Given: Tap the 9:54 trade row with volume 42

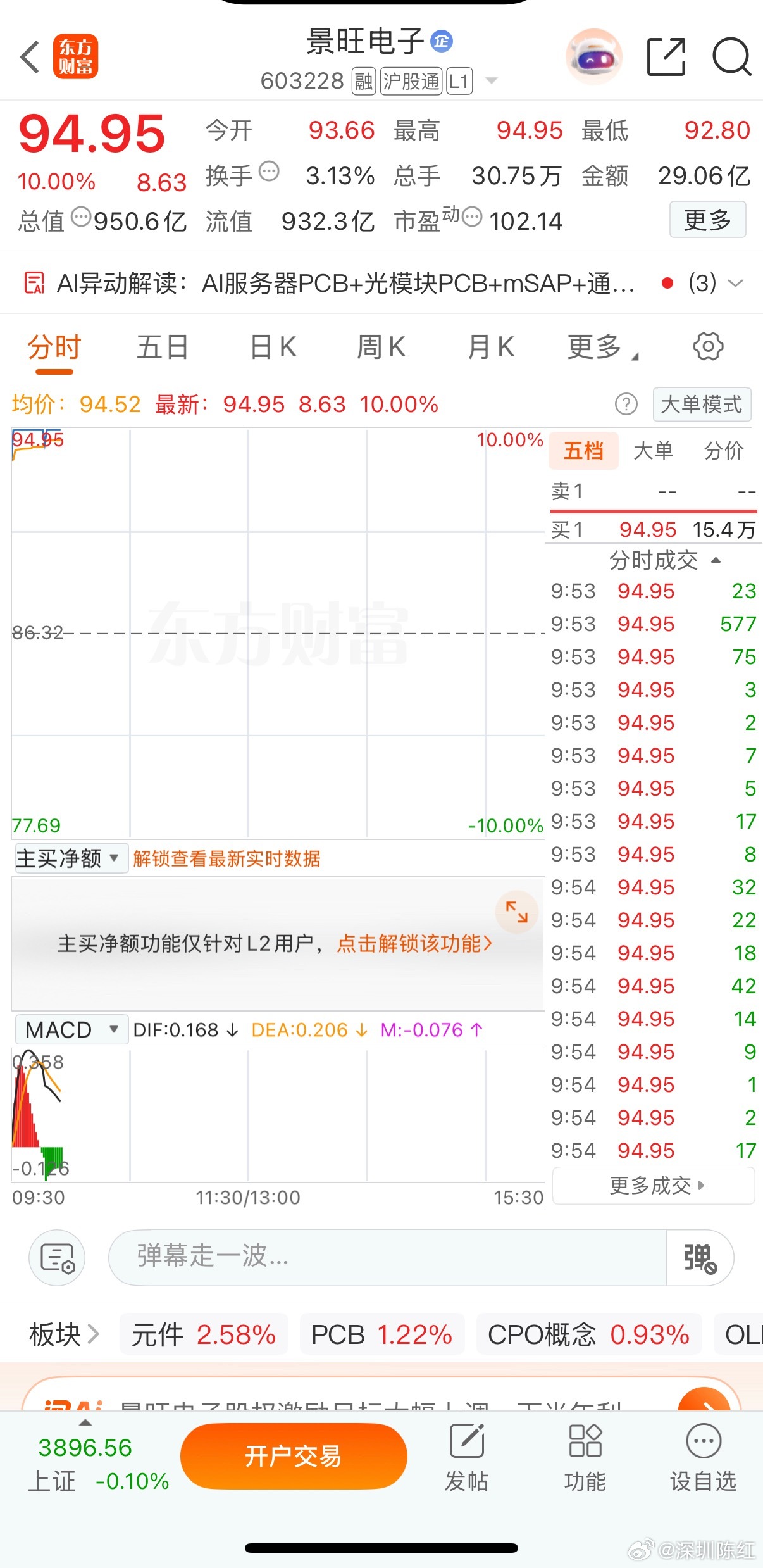Looking at the screenshot, I should point(654,986).
